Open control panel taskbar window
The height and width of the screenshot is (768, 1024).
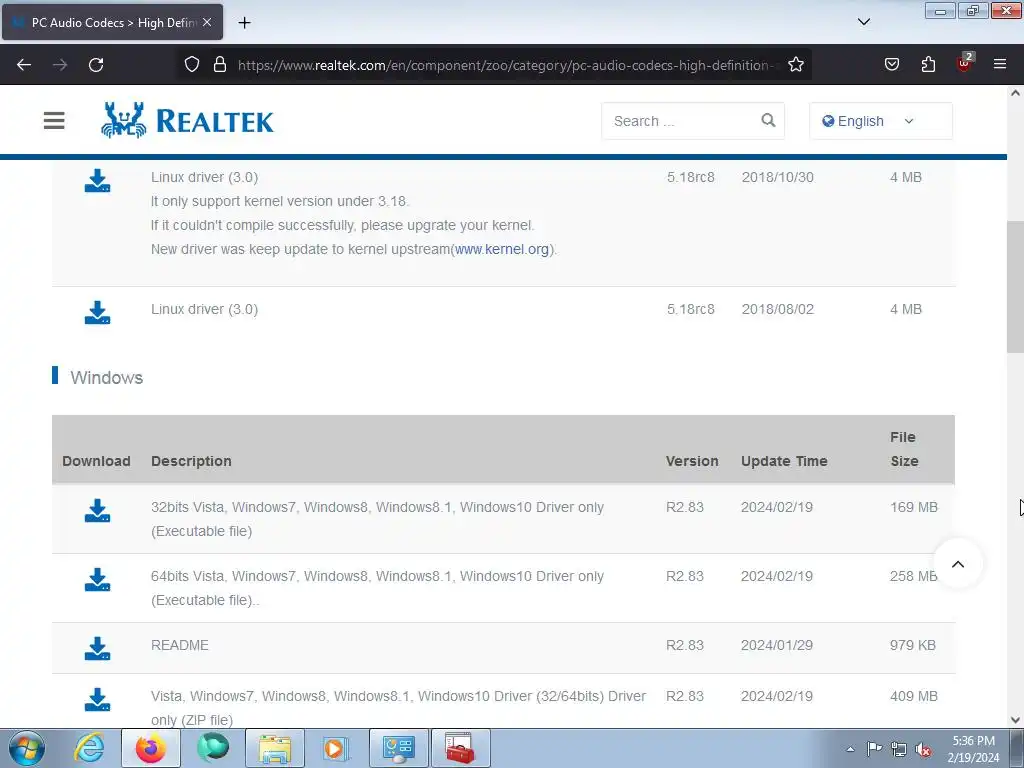coord(398,748)
